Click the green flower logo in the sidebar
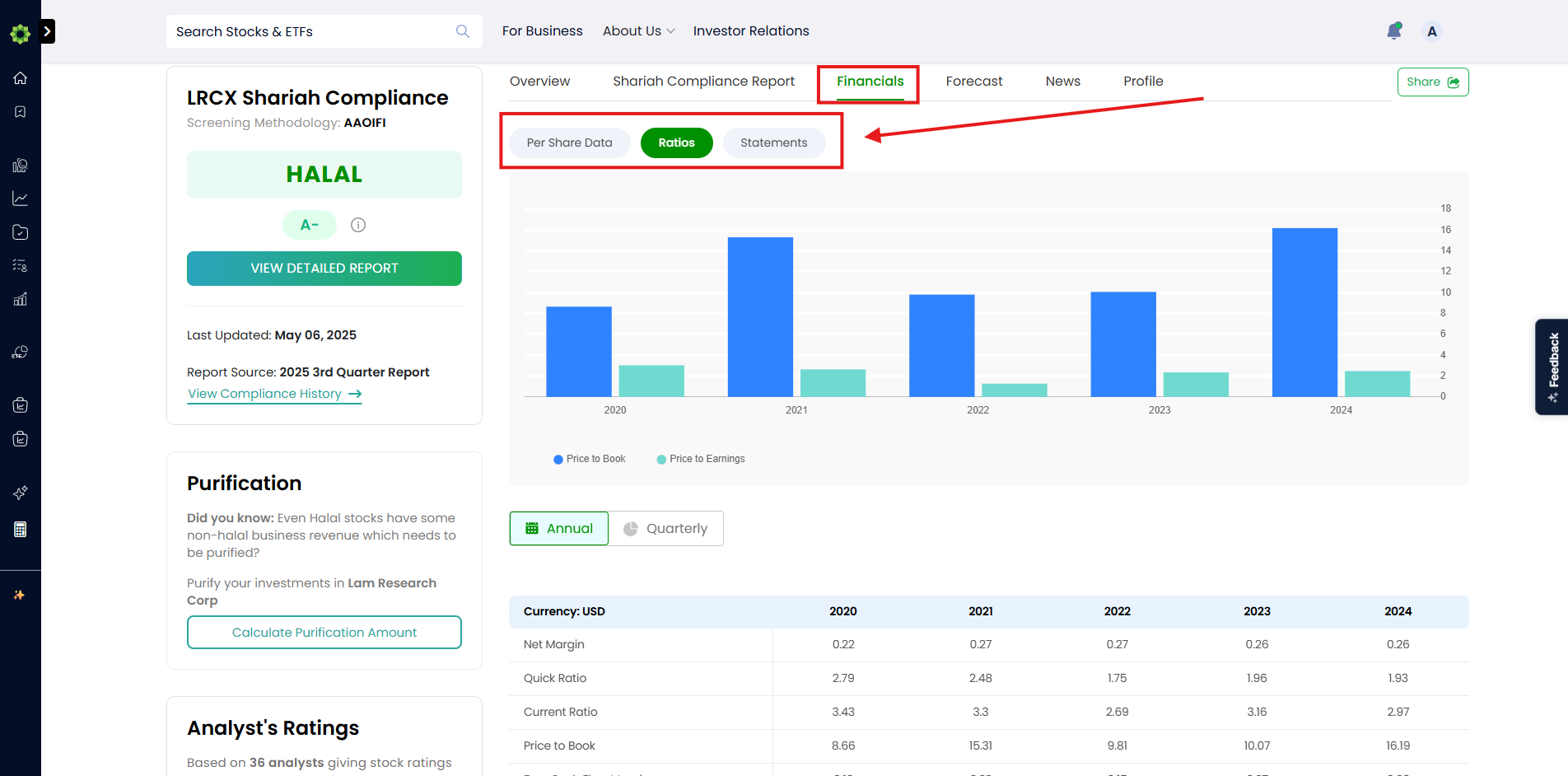1568x776 pixels. click(20, 34)
